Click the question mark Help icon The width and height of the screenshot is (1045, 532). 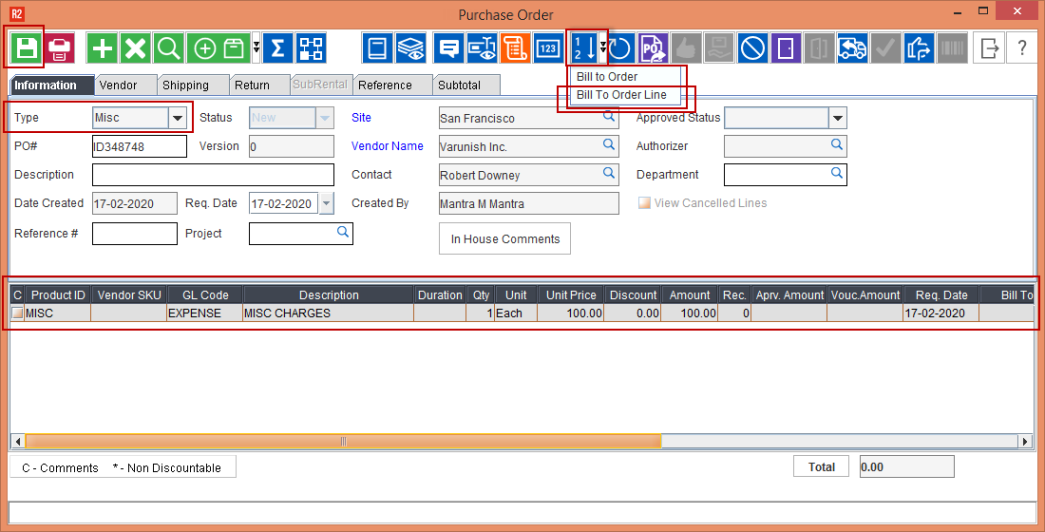point(1022,47)
